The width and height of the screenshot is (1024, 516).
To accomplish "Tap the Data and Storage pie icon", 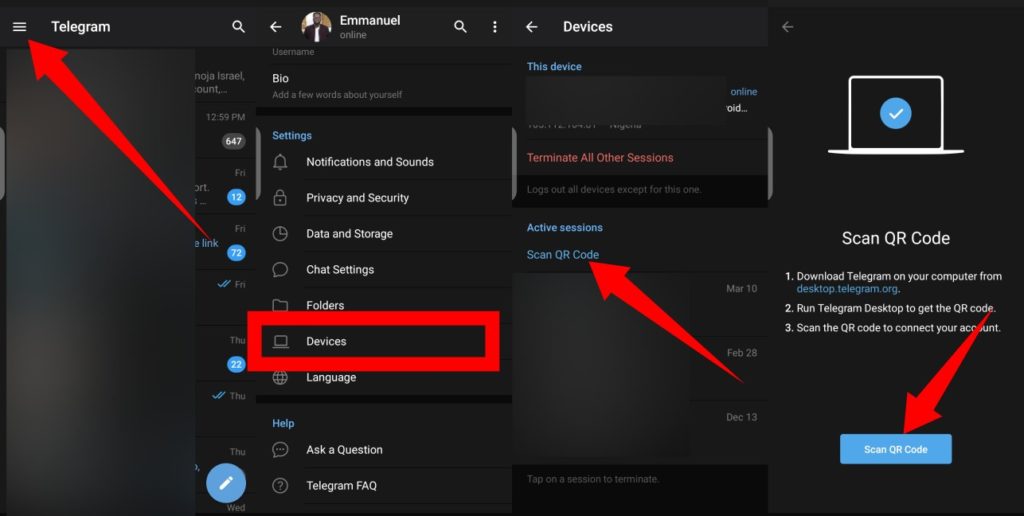I will tap(280, 234).
